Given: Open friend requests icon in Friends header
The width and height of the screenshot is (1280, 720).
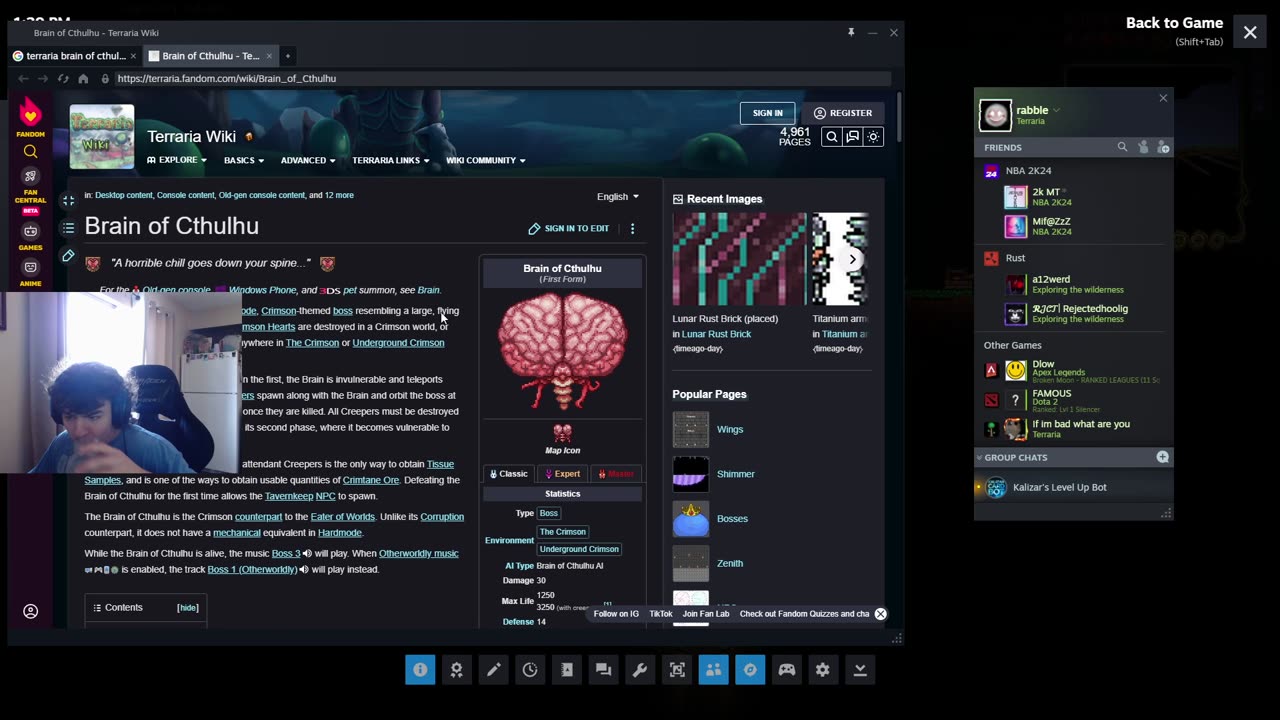Looking at the screenshot, I should 1143,147.
